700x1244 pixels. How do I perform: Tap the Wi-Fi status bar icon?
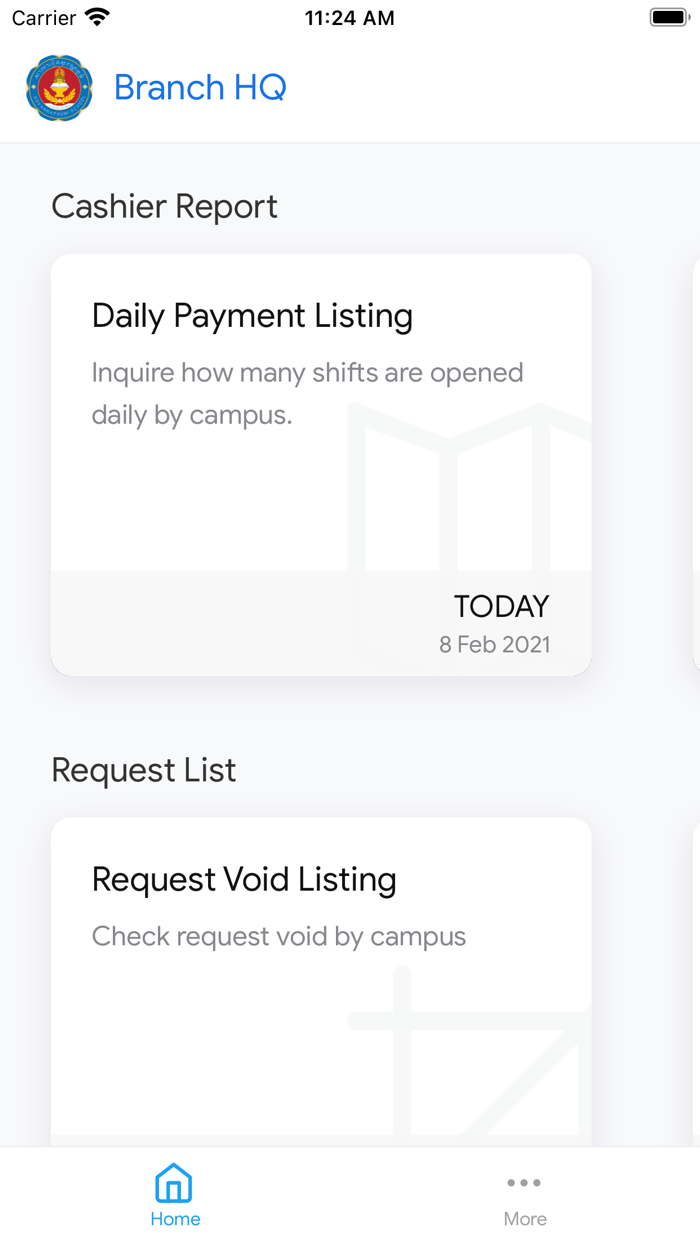coord(97,18)
